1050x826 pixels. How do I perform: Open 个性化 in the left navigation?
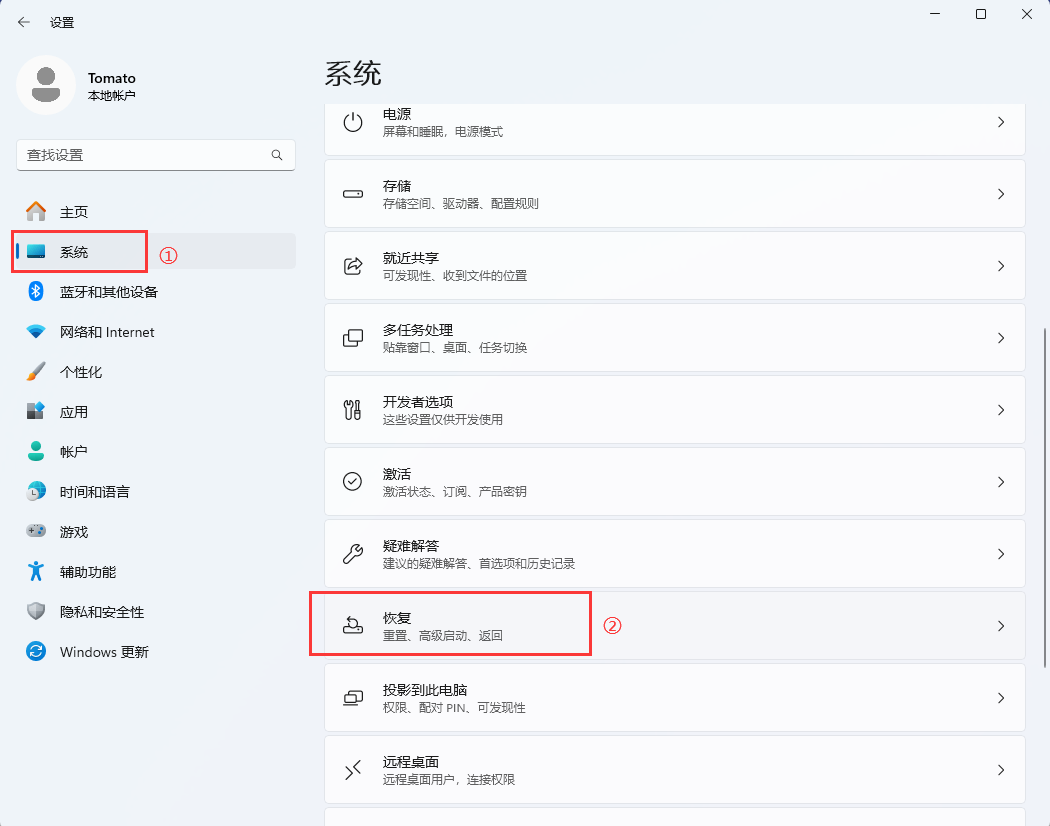click(x=80, y=372)
